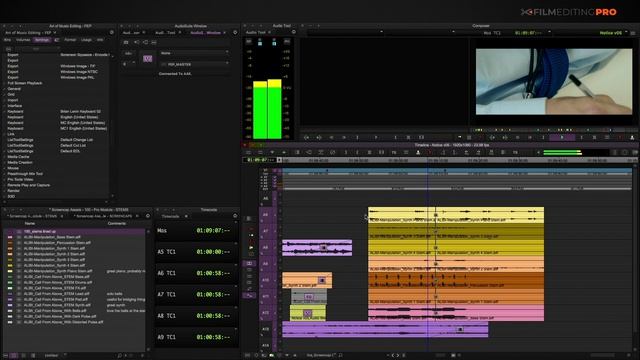
Task: Click the record monitor video frame
Action: click(x=554, y=82)
